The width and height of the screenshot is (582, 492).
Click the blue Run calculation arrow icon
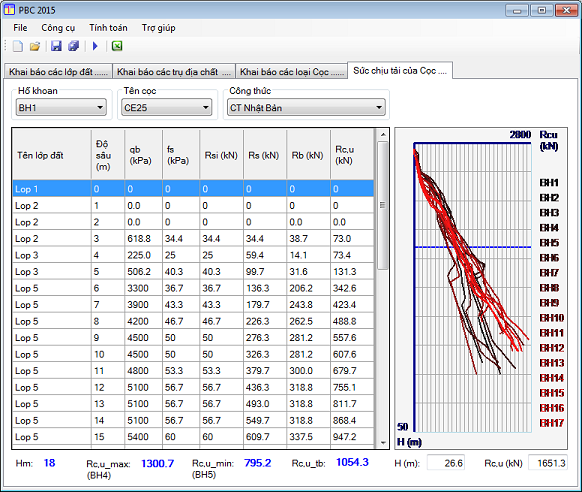95,46
